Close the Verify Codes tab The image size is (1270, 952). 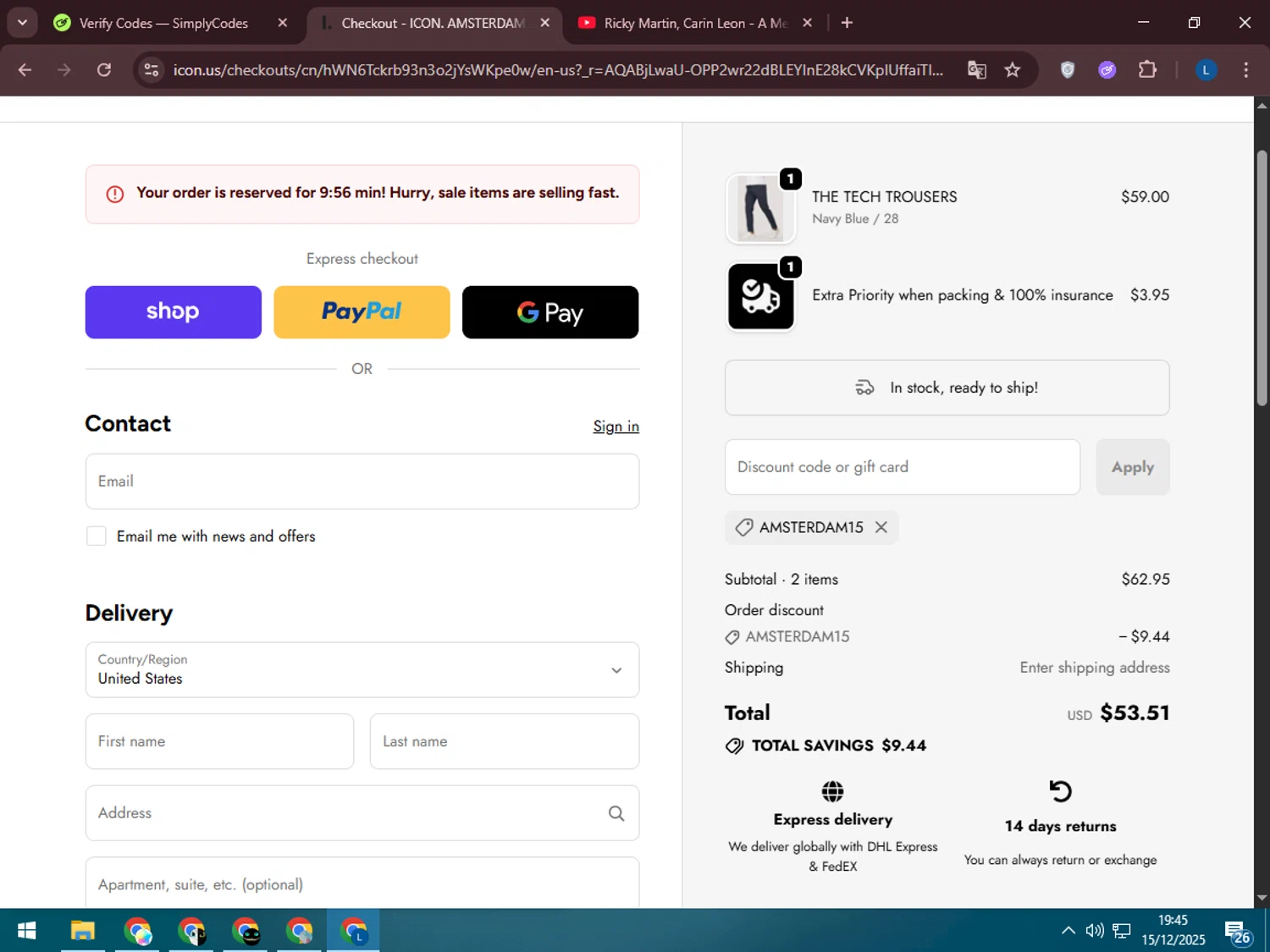283,23
